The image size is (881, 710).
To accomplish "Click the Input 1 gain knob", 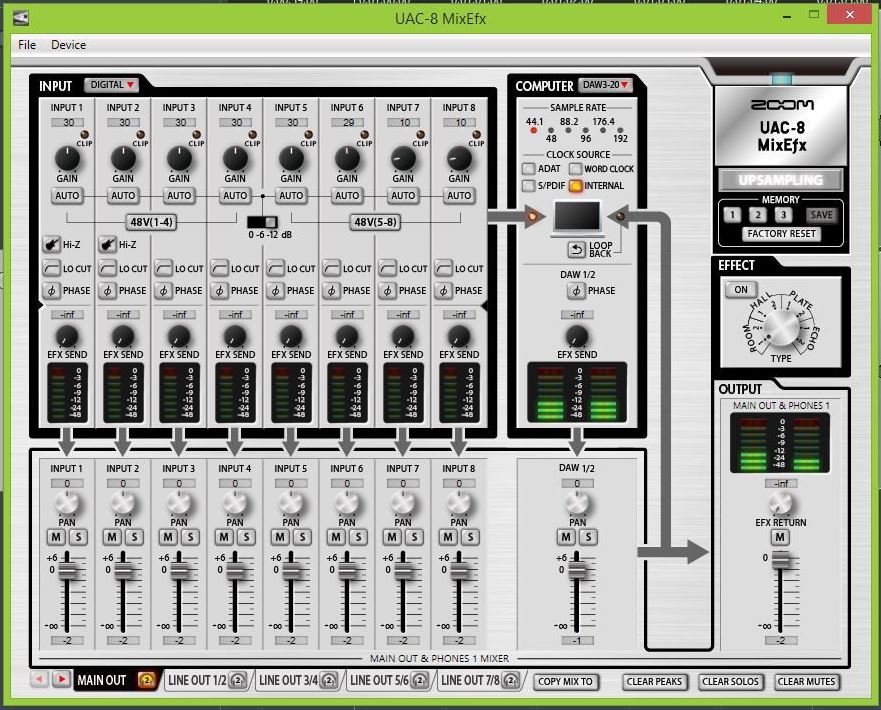I will 67,158.
